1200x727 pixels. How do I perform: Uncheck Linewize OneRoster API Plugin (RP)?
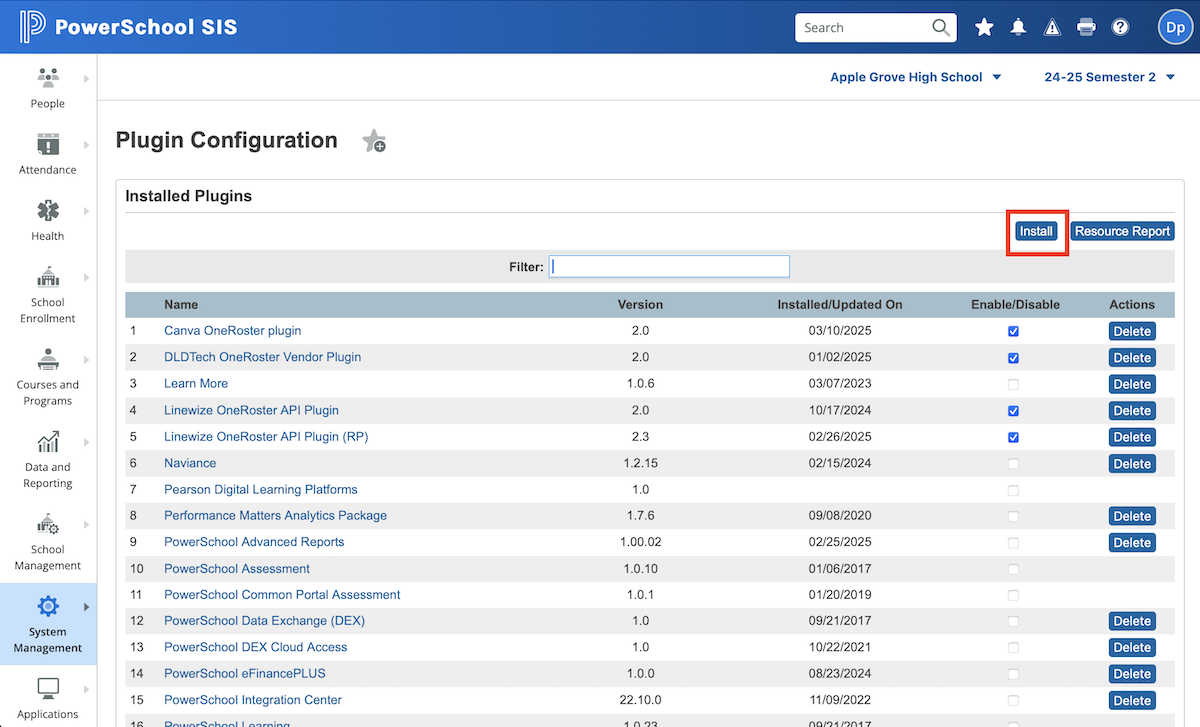click(1014, 437)
